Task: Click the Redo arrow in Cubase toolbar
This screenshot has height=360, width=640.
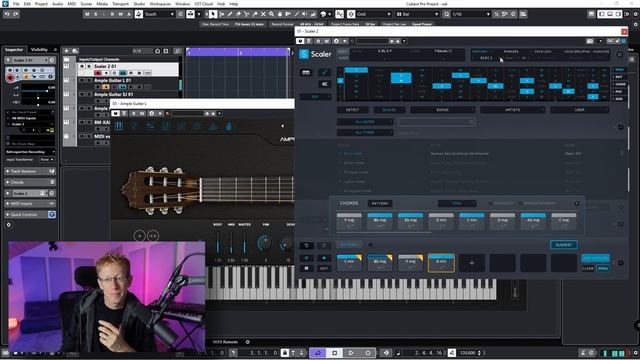Action: coord(16,14)
